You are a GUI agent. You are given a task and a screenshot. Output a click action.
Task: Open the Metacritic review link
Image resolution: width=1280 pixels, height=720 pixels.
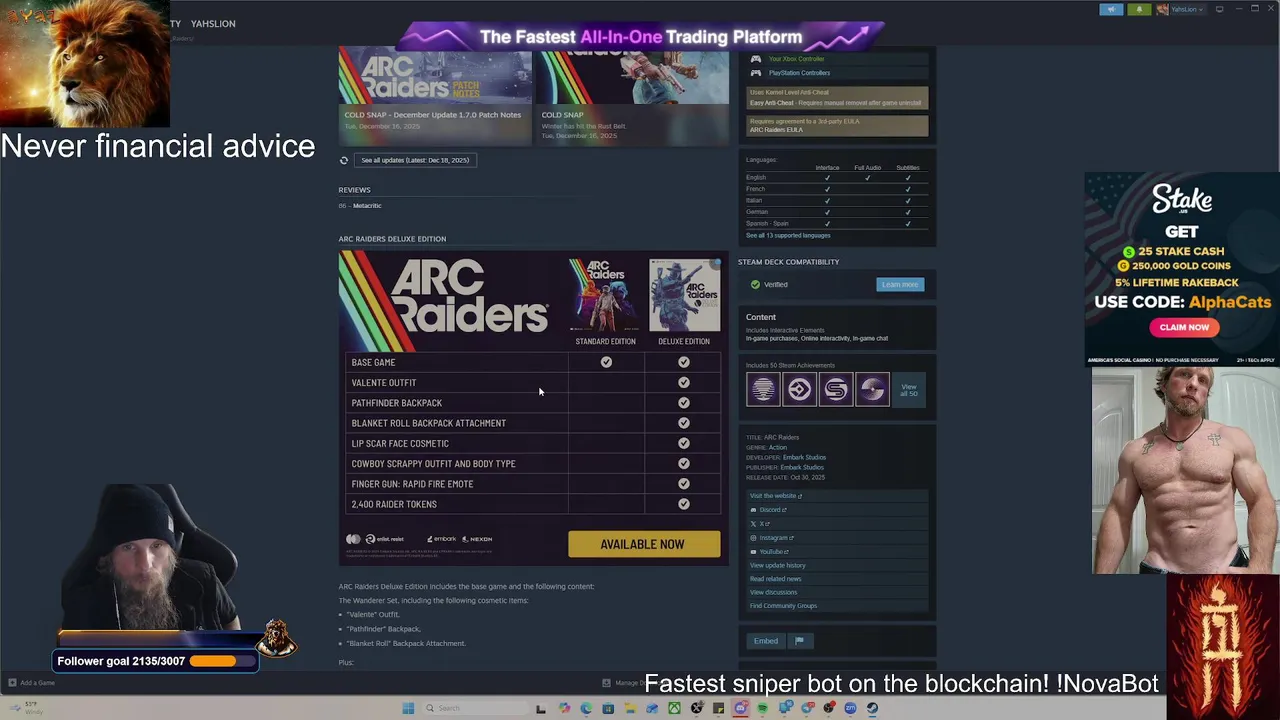(367, 206)
